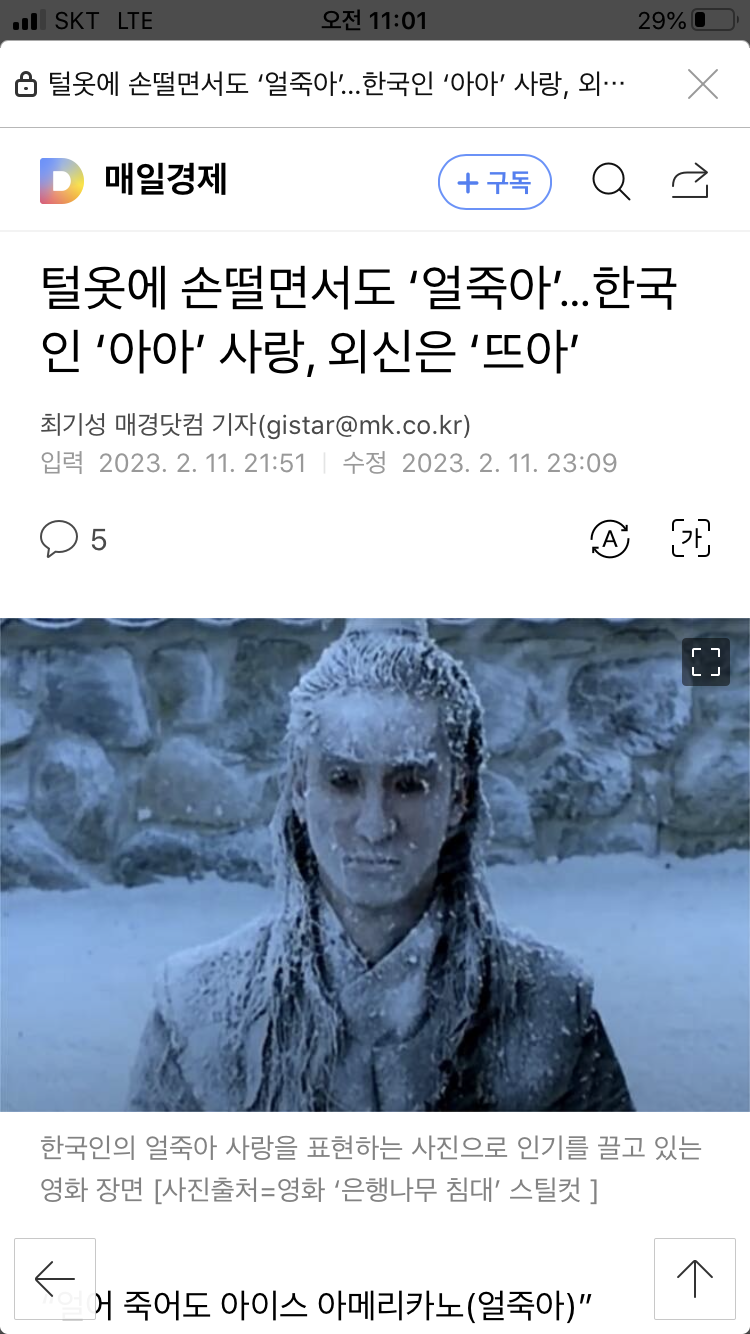The width and height of the screenshot is (750, 1334).
Task: Jump to top with up arrow
Action: [x=694, y=1278]
